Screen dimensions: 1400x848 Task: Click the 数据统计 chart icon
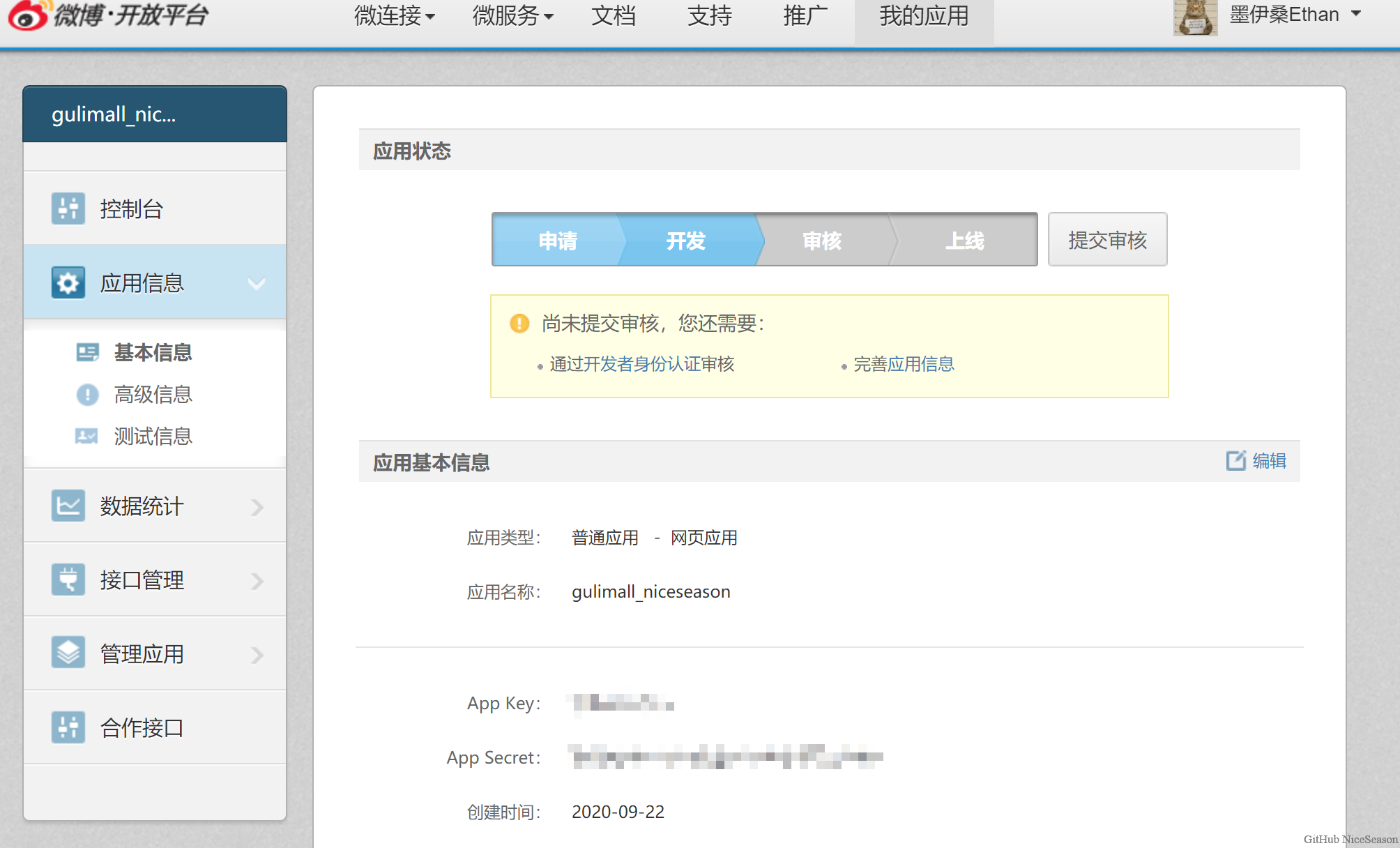pos(68,506)
